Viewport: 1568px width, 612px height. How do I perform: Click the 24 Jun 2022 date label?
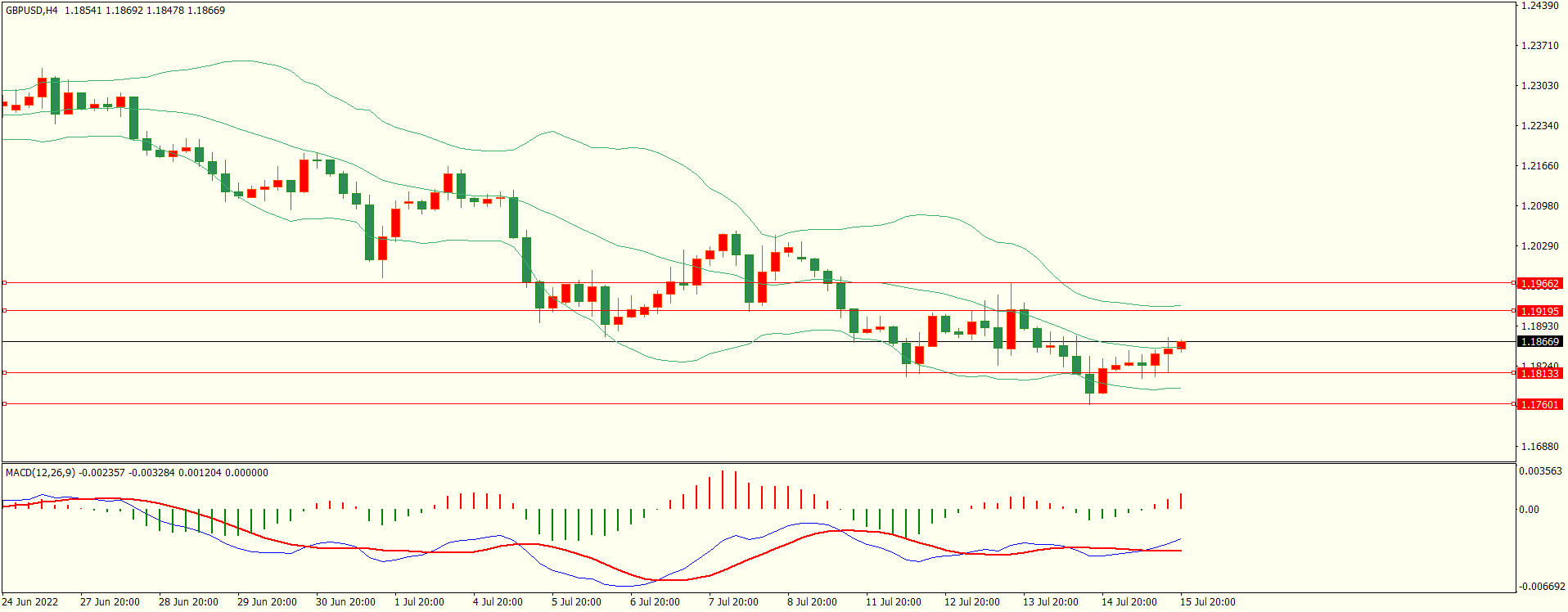pos(30,602)
